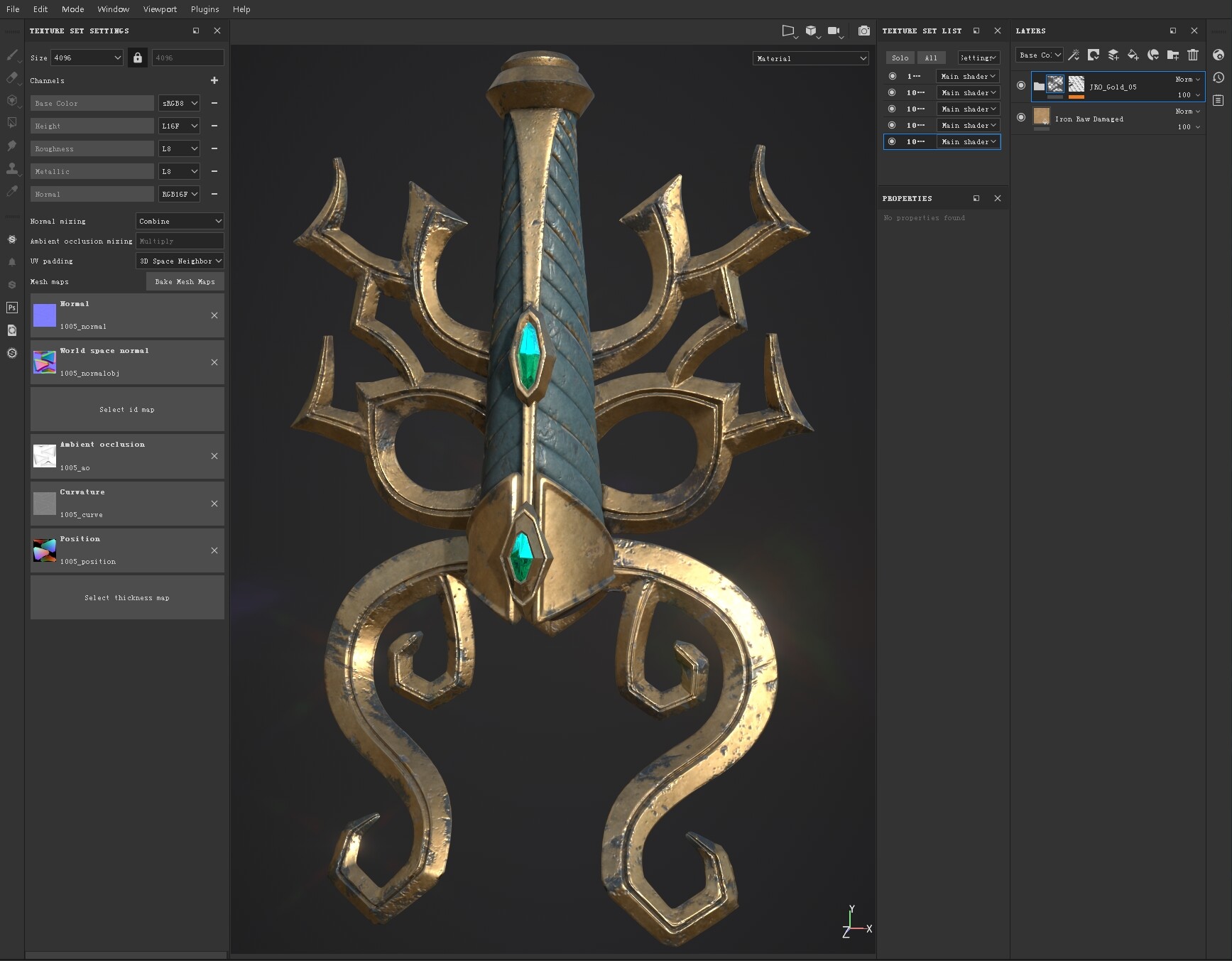This screenshot has height=961, width=1232.
Task: Toggle visibility of Iron Raw Damaged layer
Action: pyautogui.click(x=1021, y=117)
